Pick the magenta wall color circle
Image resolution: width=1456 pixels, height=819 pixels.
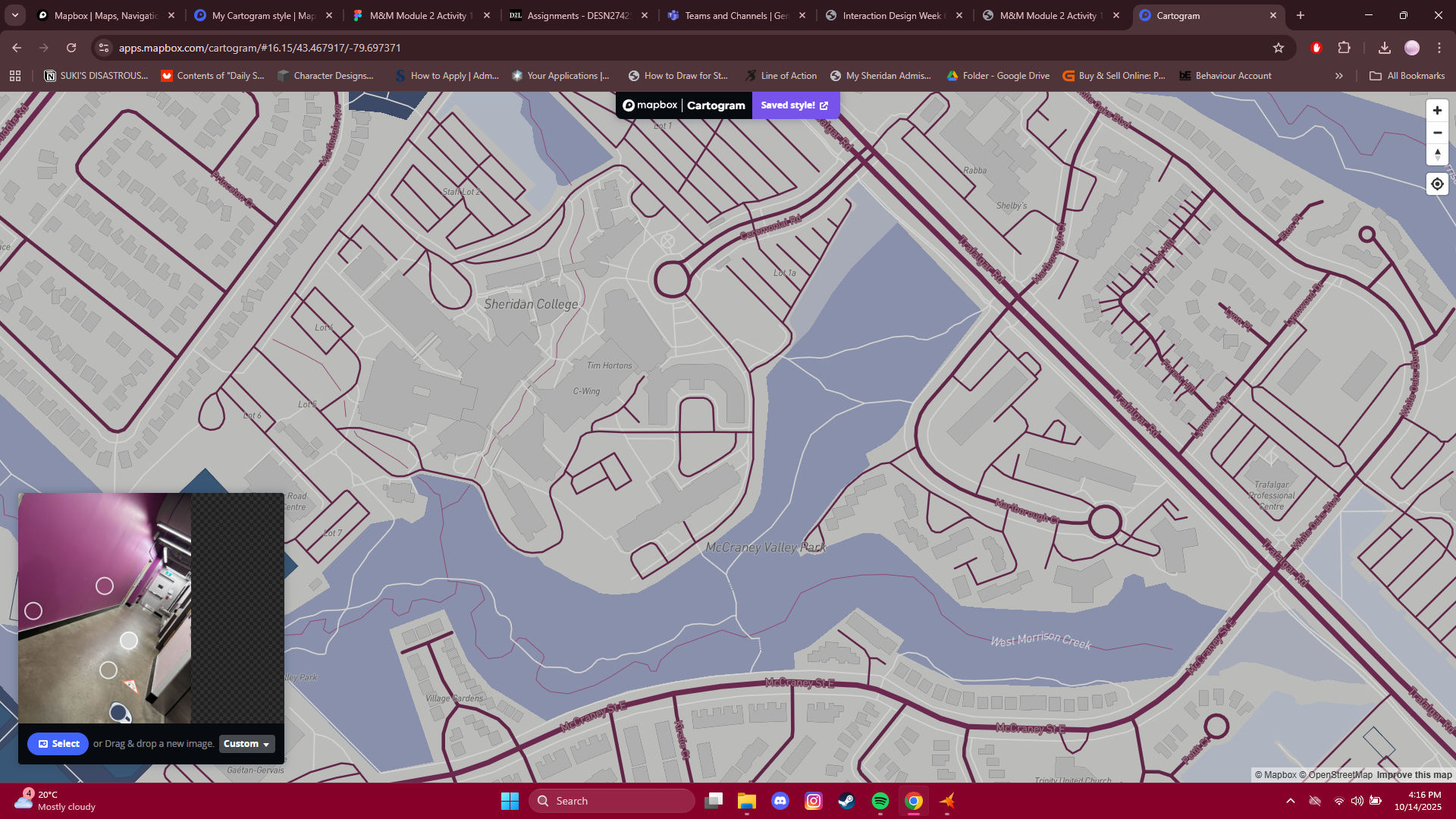click(105, 586)
